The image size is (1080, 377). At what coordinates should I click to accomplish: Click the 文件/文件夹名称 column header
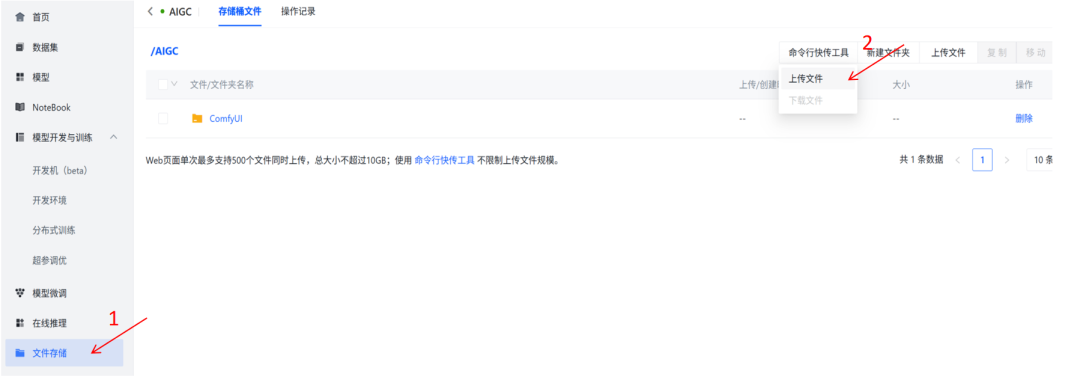222,84
